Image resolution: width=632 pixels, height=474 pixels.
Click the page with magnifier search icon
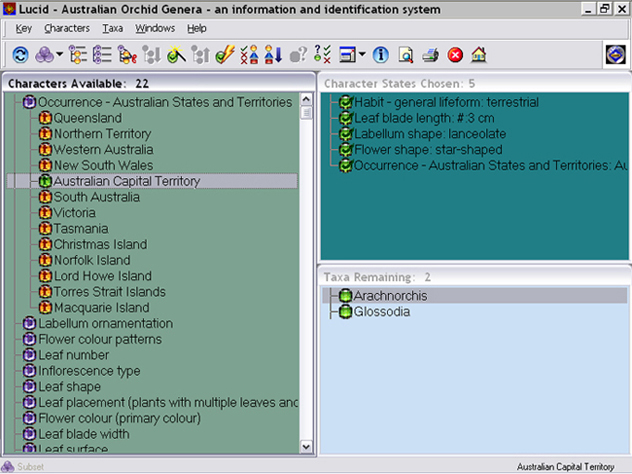405,55
